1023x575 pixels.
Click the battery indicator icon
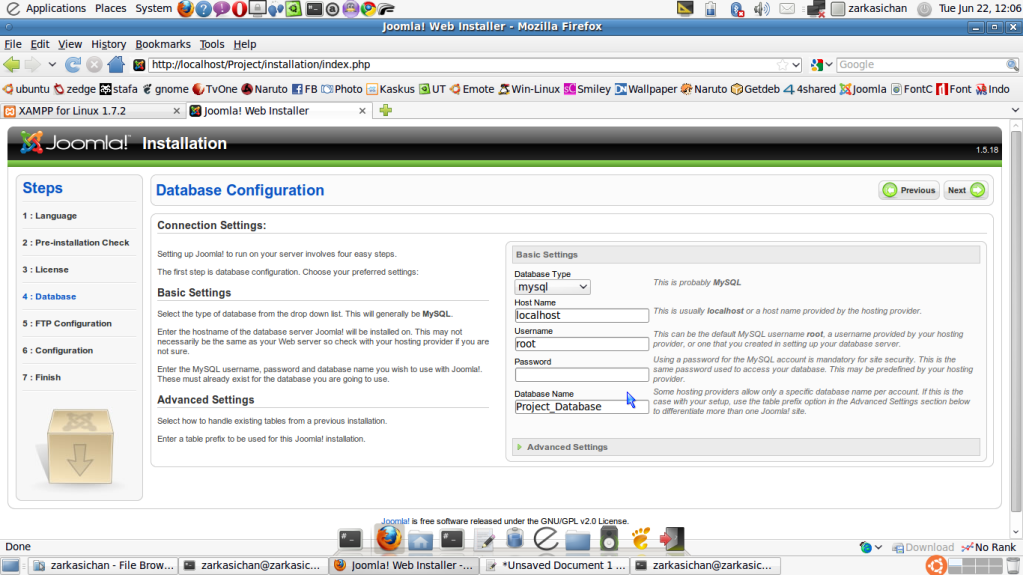(710, 8)
